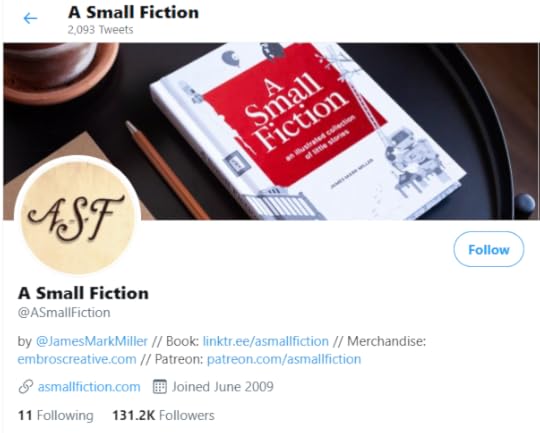Viewport: 540px width, 433px height.
Task: Click the @ASmallFiction handle text
Action: pos(64,312)
